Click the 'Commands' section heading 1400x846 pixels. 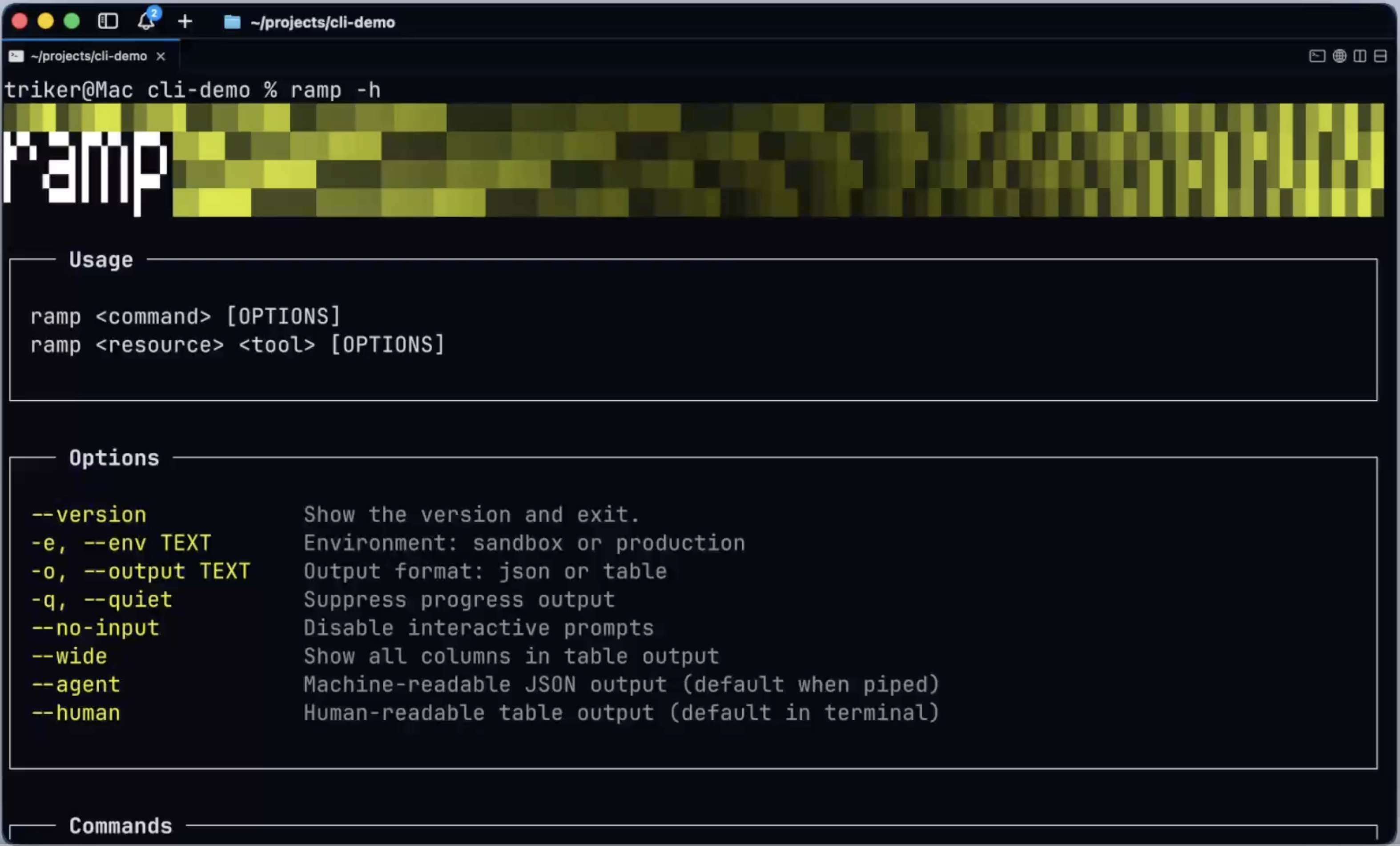click(121, 826)
